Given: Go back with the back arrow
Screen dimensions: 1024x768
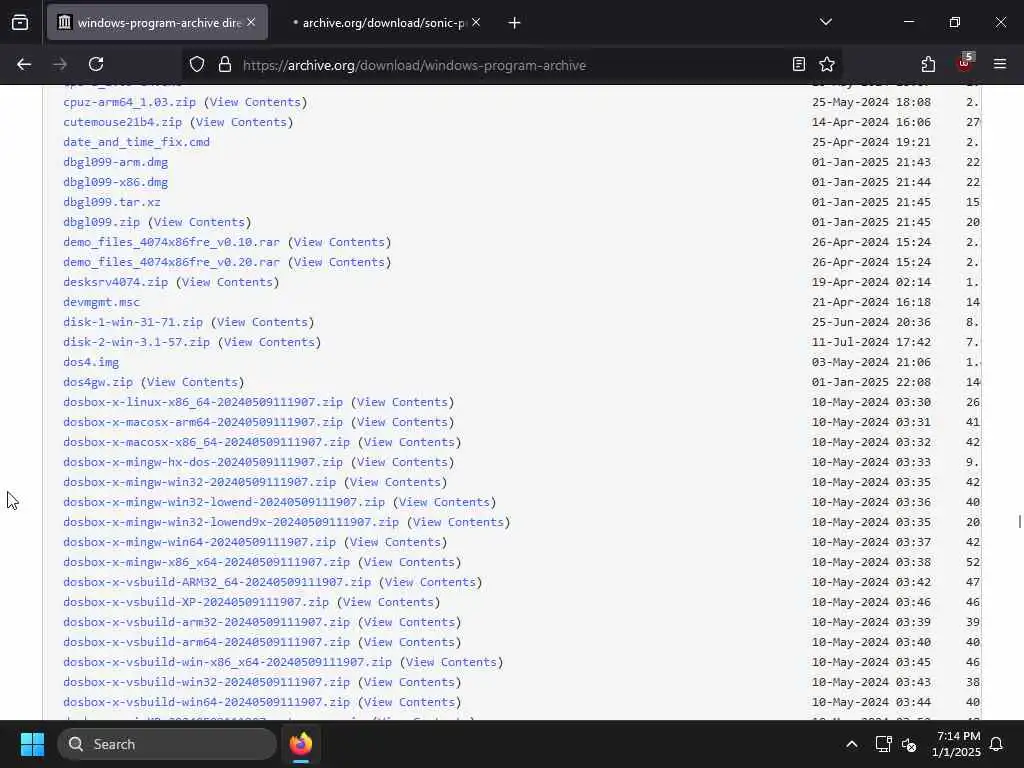Looking at the screenshot, I should (24, 64).
